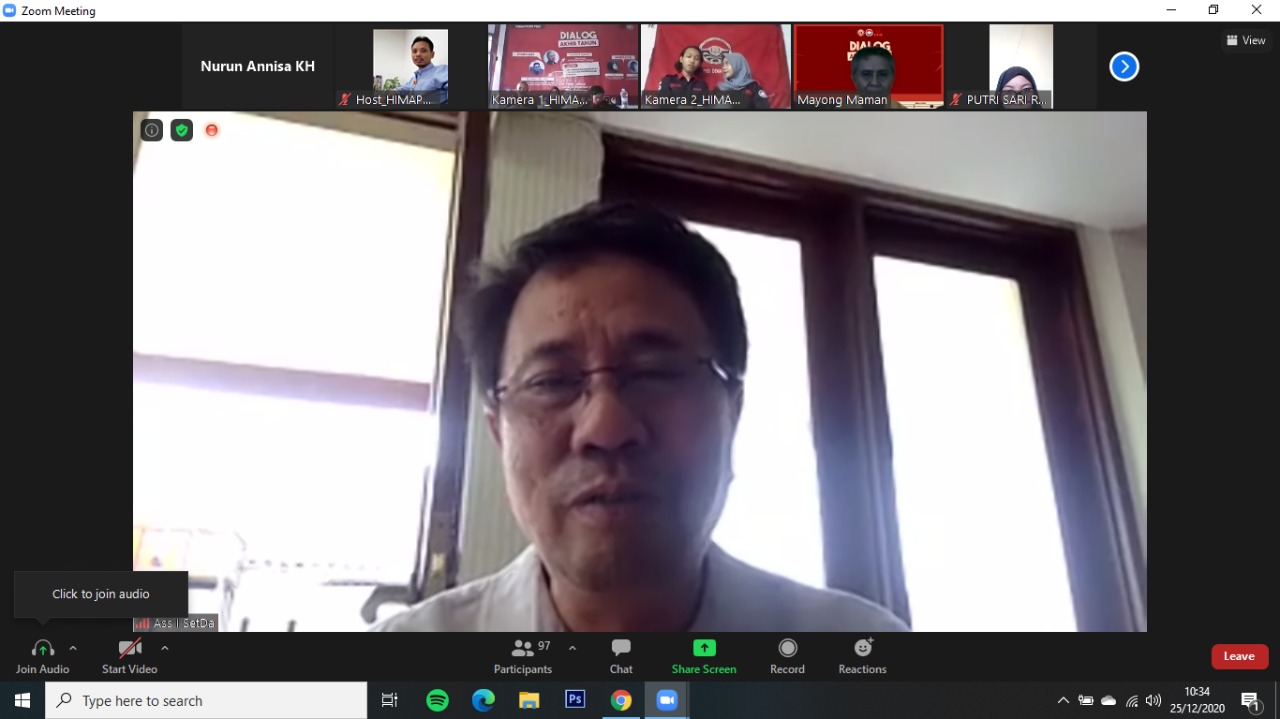Screen dimensions: 1280x719
Task: Click the red recording indicator icon
Action: coord(212,130)
